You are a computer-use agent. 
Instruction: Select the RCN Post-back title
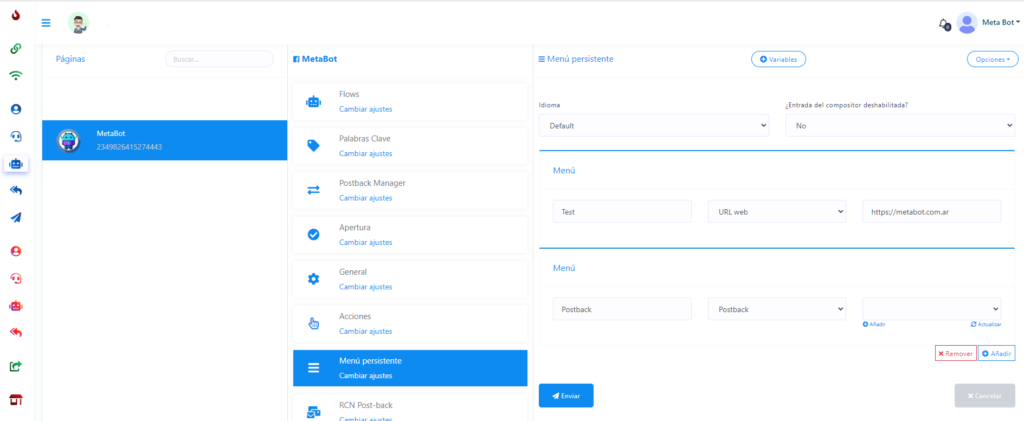(366, 405)
